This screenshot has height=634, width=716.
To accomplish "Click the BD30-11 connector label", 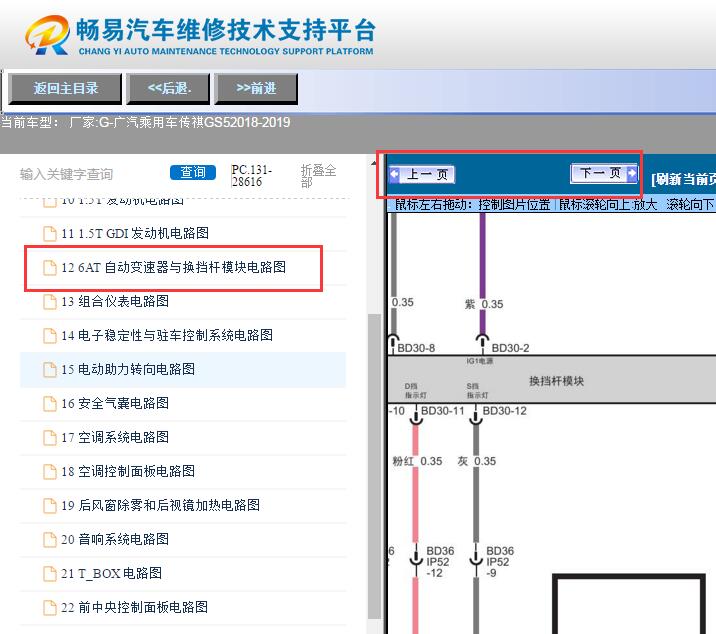I will [442, 411].
